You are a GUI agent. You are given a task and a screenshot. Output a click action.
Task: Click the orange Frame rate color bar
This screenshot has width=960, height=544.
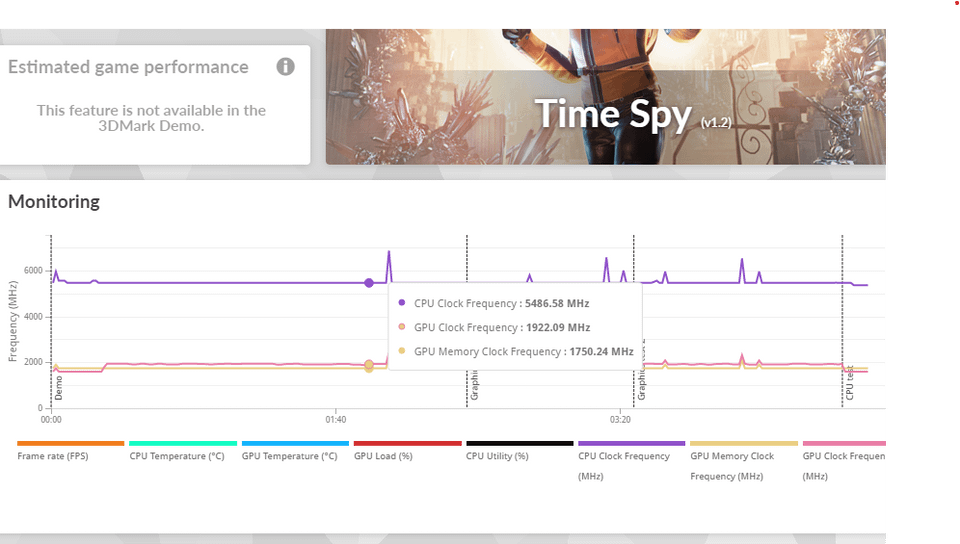tap(70, 443)
